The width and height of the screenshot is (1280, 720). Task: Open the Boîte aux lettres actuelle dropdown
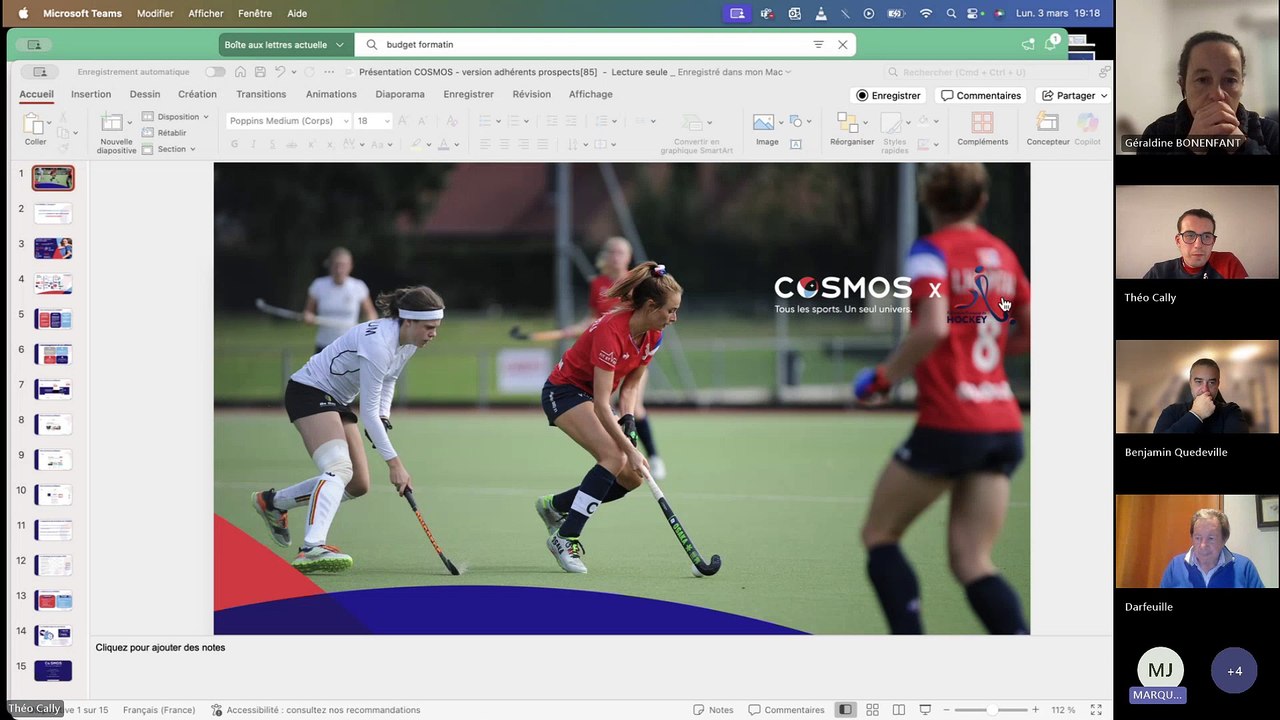[x=284, y=45]
